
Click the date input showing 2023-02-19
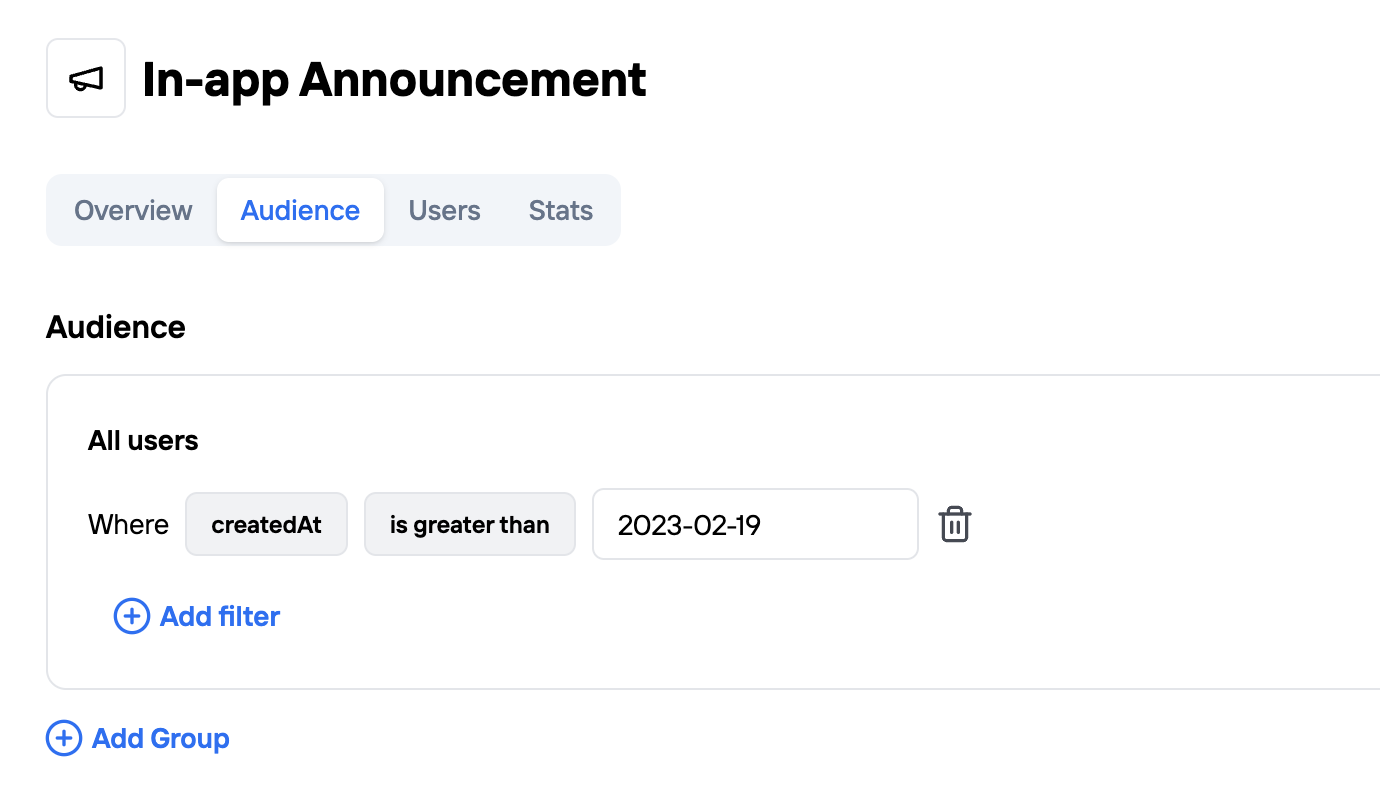coord(755,523)
